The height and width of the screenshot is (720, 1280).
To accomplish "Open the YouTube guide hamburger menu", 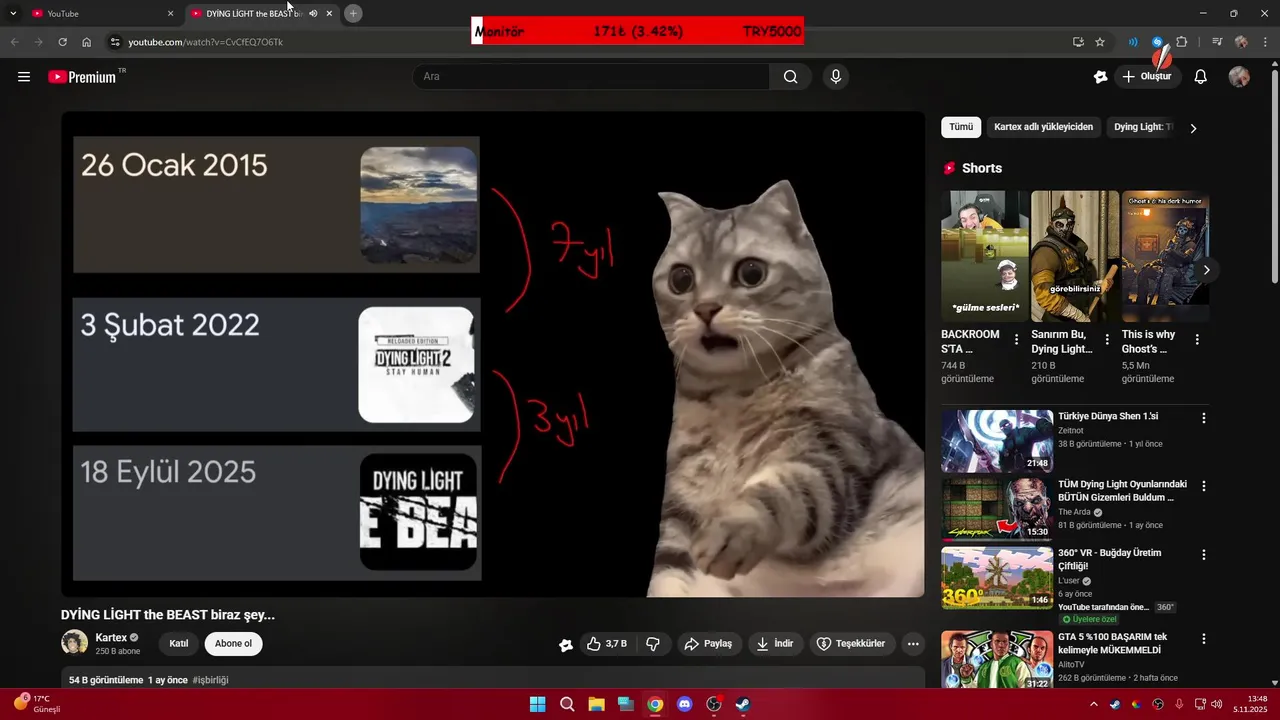I will (x=24, y=77).
